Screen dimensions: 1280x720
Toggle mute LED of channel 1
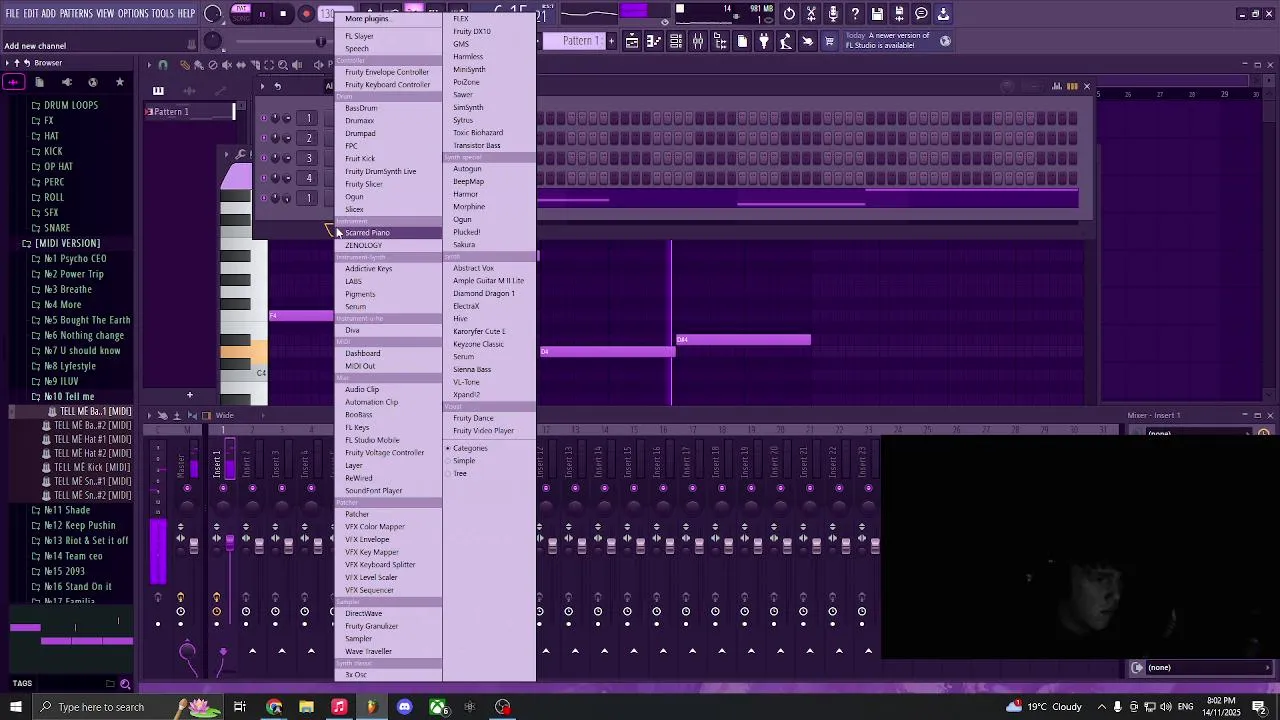[x=264, y=118]
